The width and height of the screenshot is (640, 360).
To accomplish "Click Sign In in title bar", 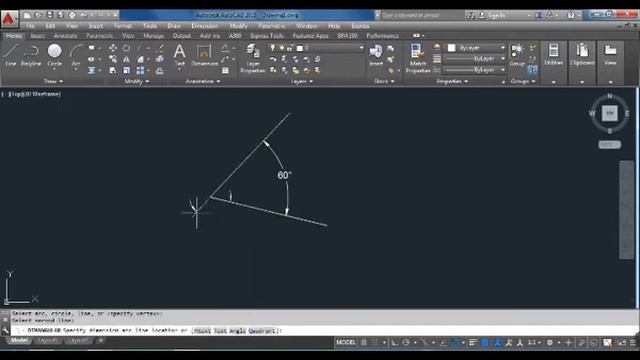I will coord(497,15).
